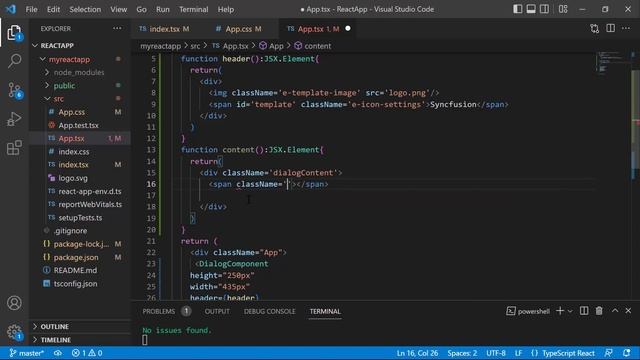The width and height of the screenshot is (640, 360).
Task: Switch to OUTPUT panel tab
Action: tap(217, 311)
